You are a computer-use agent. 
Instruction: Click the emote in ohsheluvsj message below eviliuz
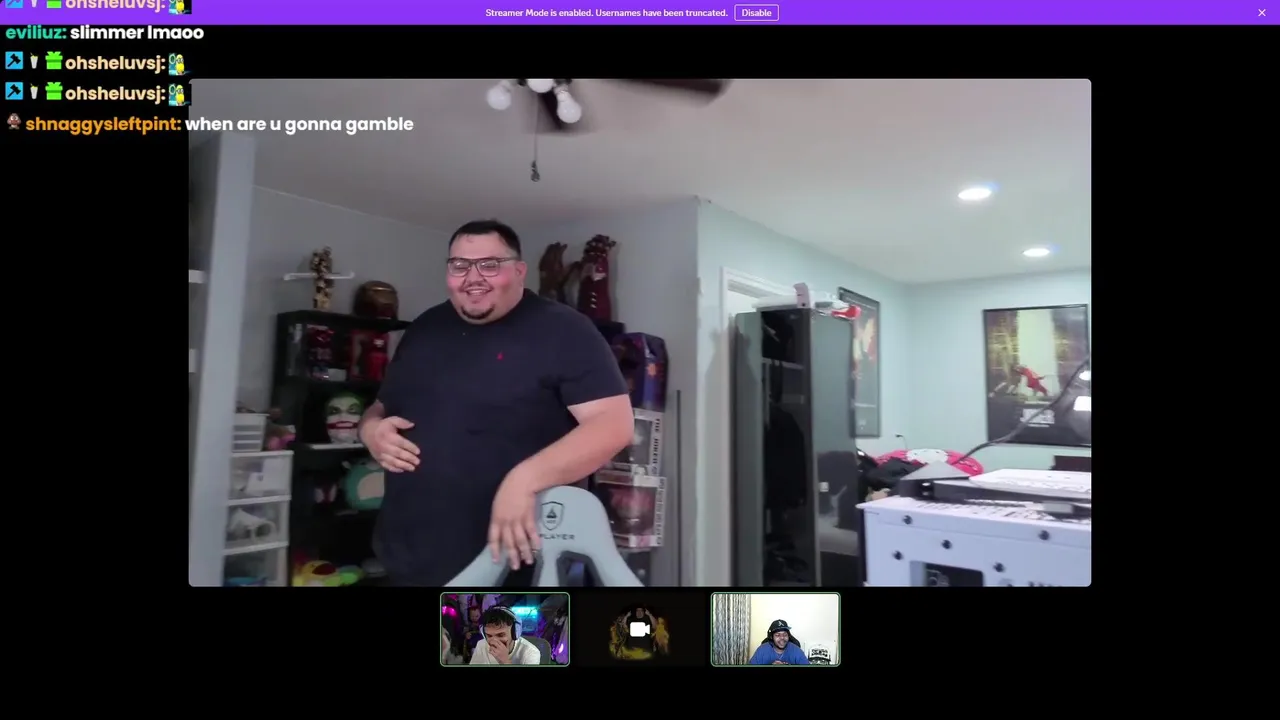(177, 64)
